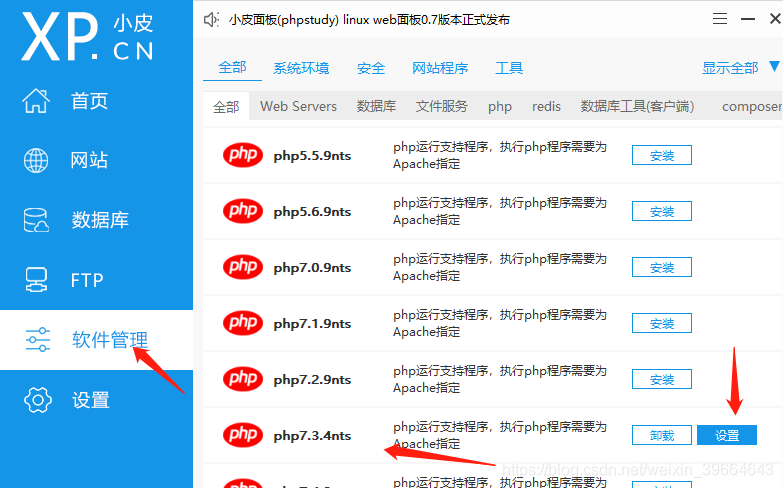Viewport: 783px width, 488px height.
Task: Filter by php sub-tab
Action: click(x=500, y=107)
